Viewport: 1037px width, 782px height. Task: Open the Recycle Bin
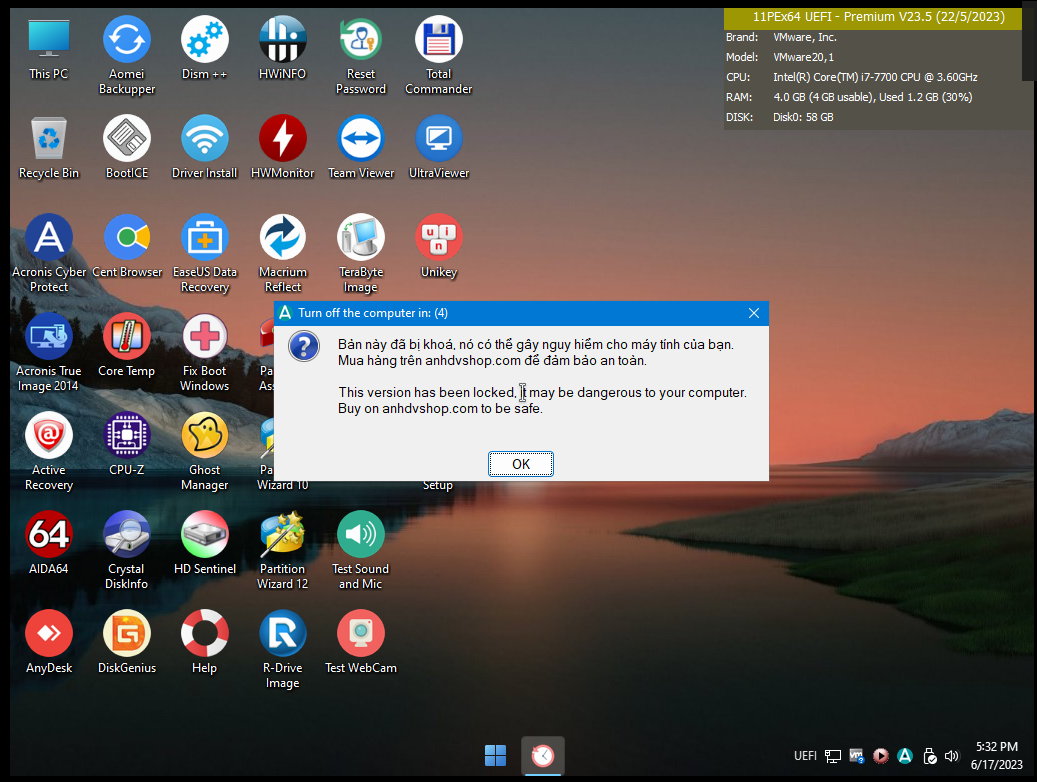tap(48, 147)
